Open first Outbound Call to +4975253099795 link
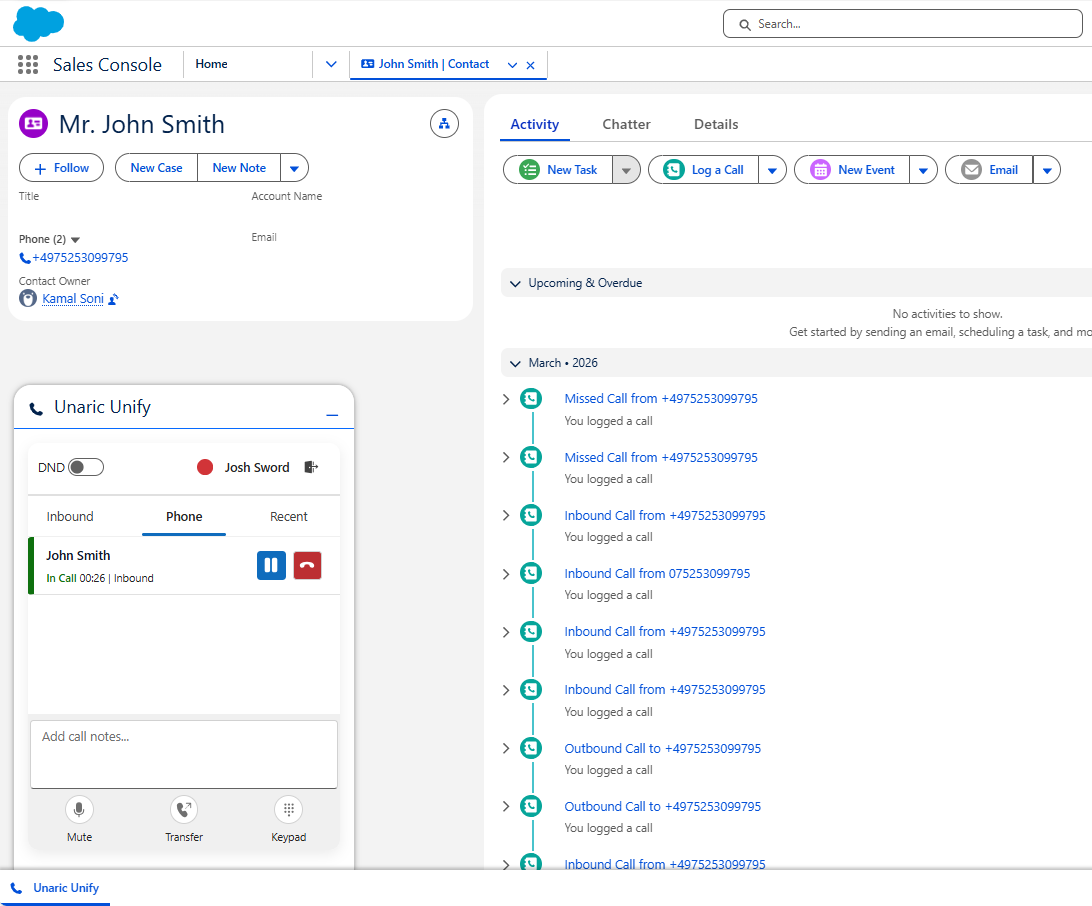 662,748
